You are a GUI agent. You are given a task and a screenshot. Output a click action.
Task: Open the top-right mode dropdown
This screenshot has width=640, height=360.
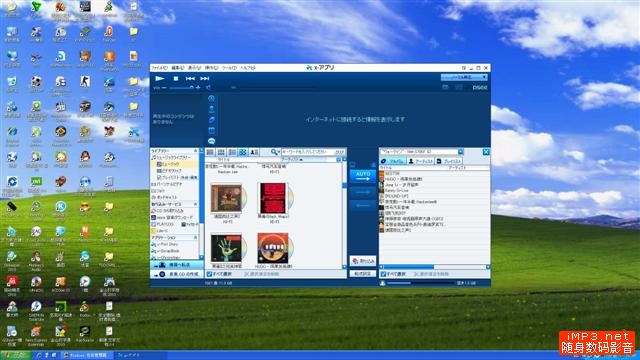click(464, 77)
